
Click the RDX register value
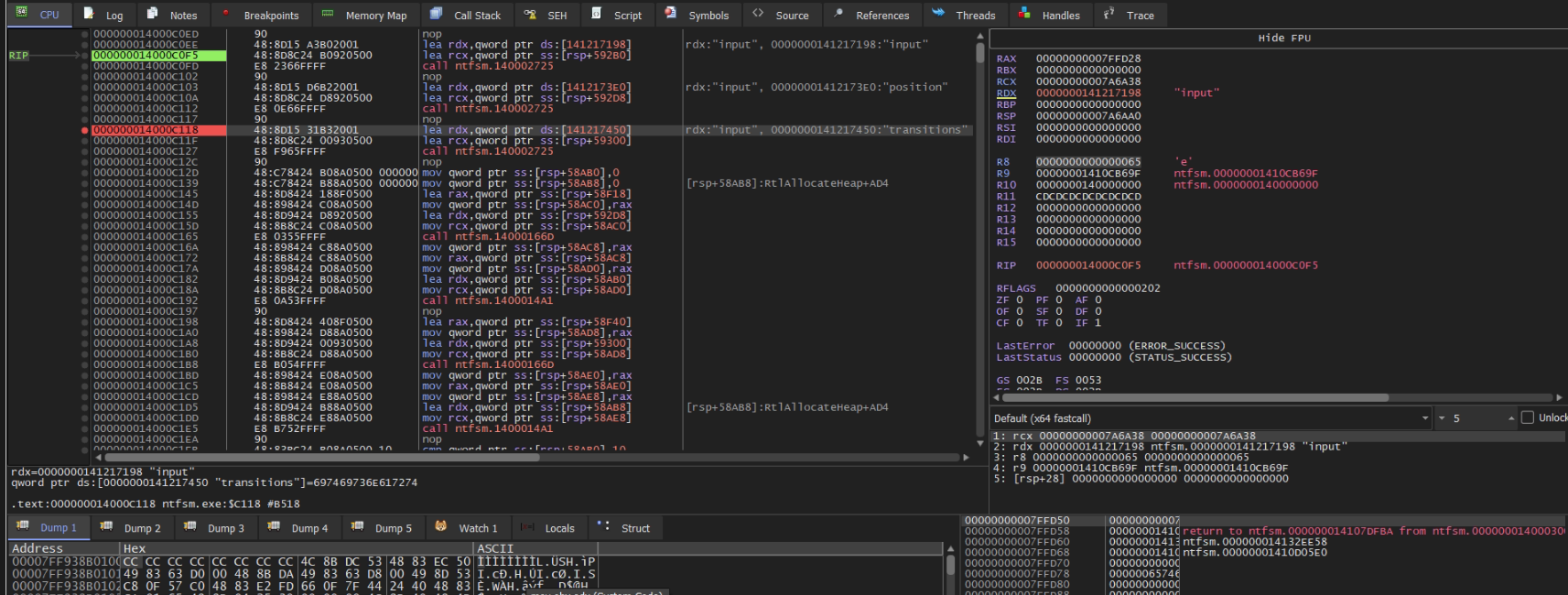tap(1088, 92)
